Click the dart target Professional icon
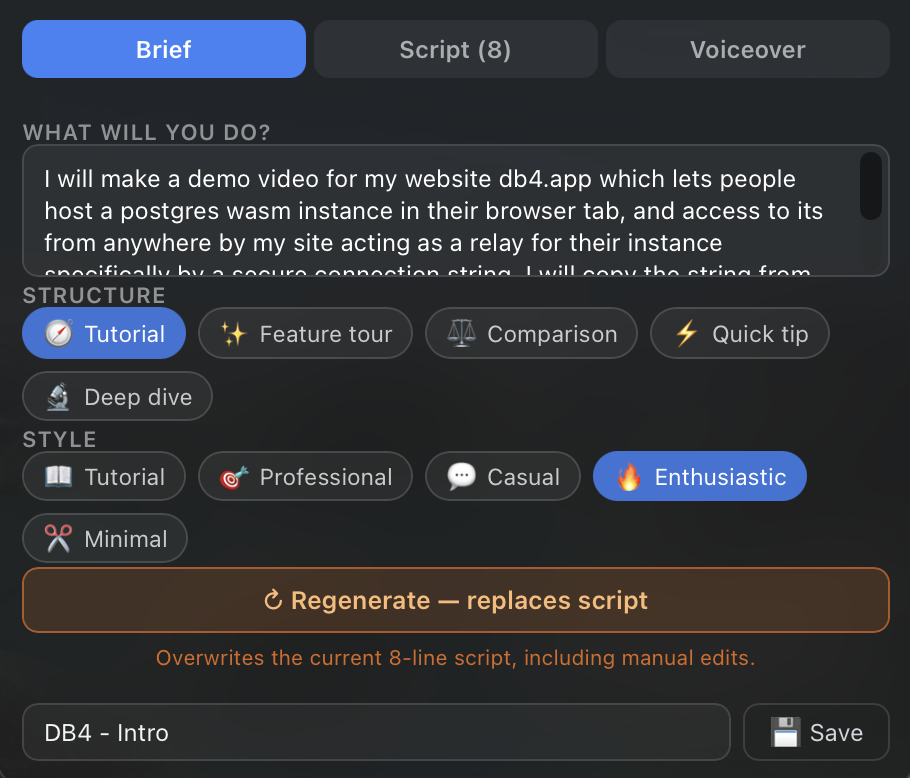Viewport: 910px width, 778px height. tap(233, 477)
